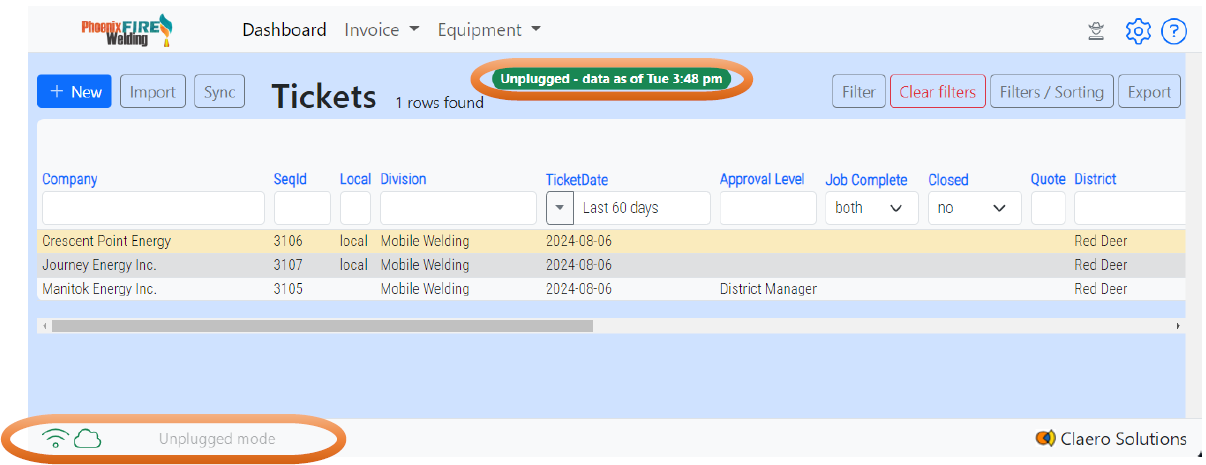Viewport: 1206px width, 465px height.
Task: Click the Company filter input field
Action: [x=153, y=208]
